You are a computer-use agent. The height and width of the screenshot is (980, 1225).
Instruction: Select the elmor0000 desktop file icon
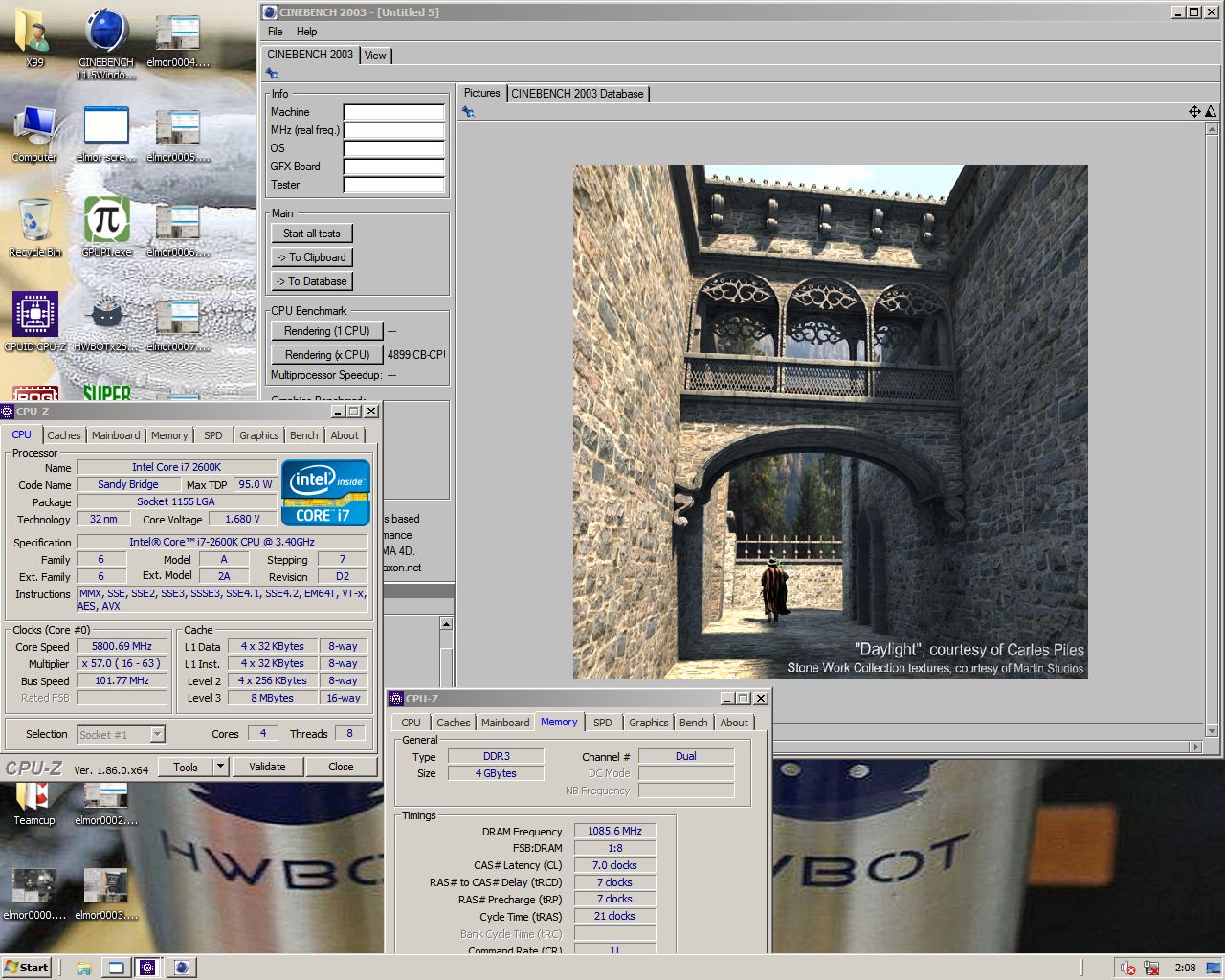[x=34, y=894]
